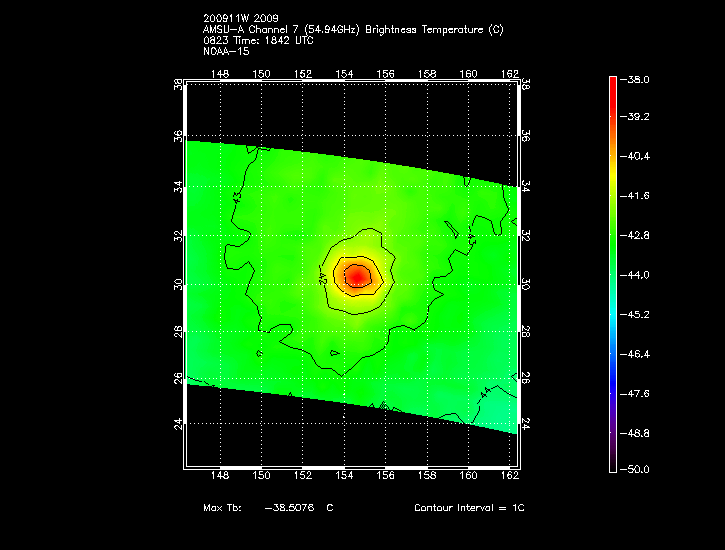This screenshot has height=550, width=725.
Task: Click the red warm core at storm center
Action: click(357, 276)
